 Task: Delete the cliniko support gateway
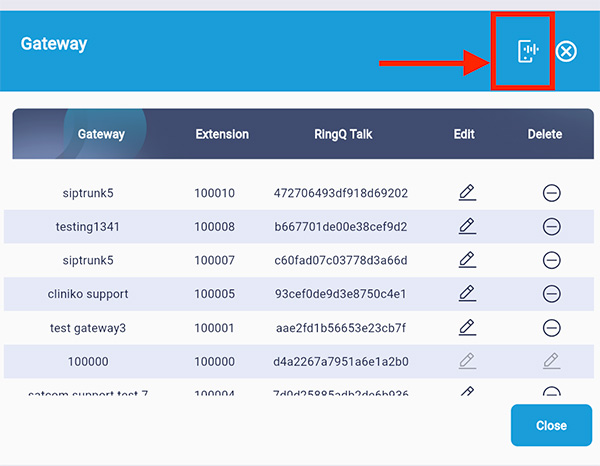551,295
